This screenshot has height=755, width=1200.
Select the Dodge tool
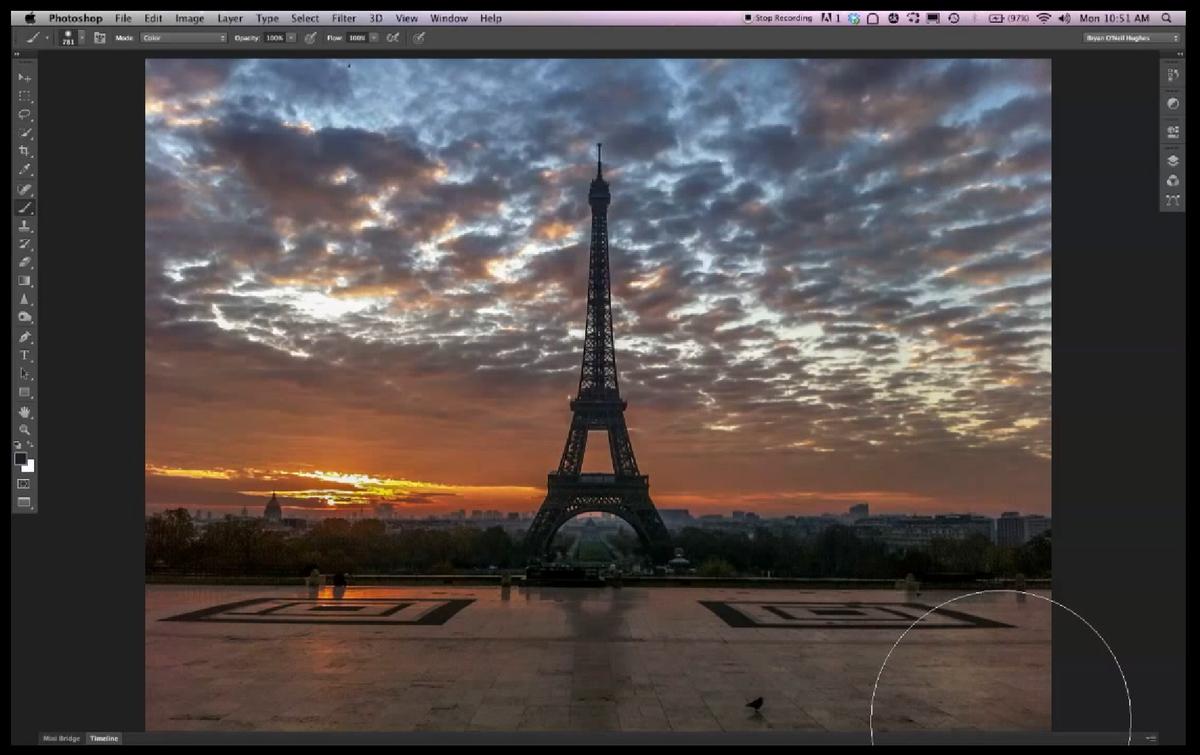pyautogui.click(x=25, y=318)
